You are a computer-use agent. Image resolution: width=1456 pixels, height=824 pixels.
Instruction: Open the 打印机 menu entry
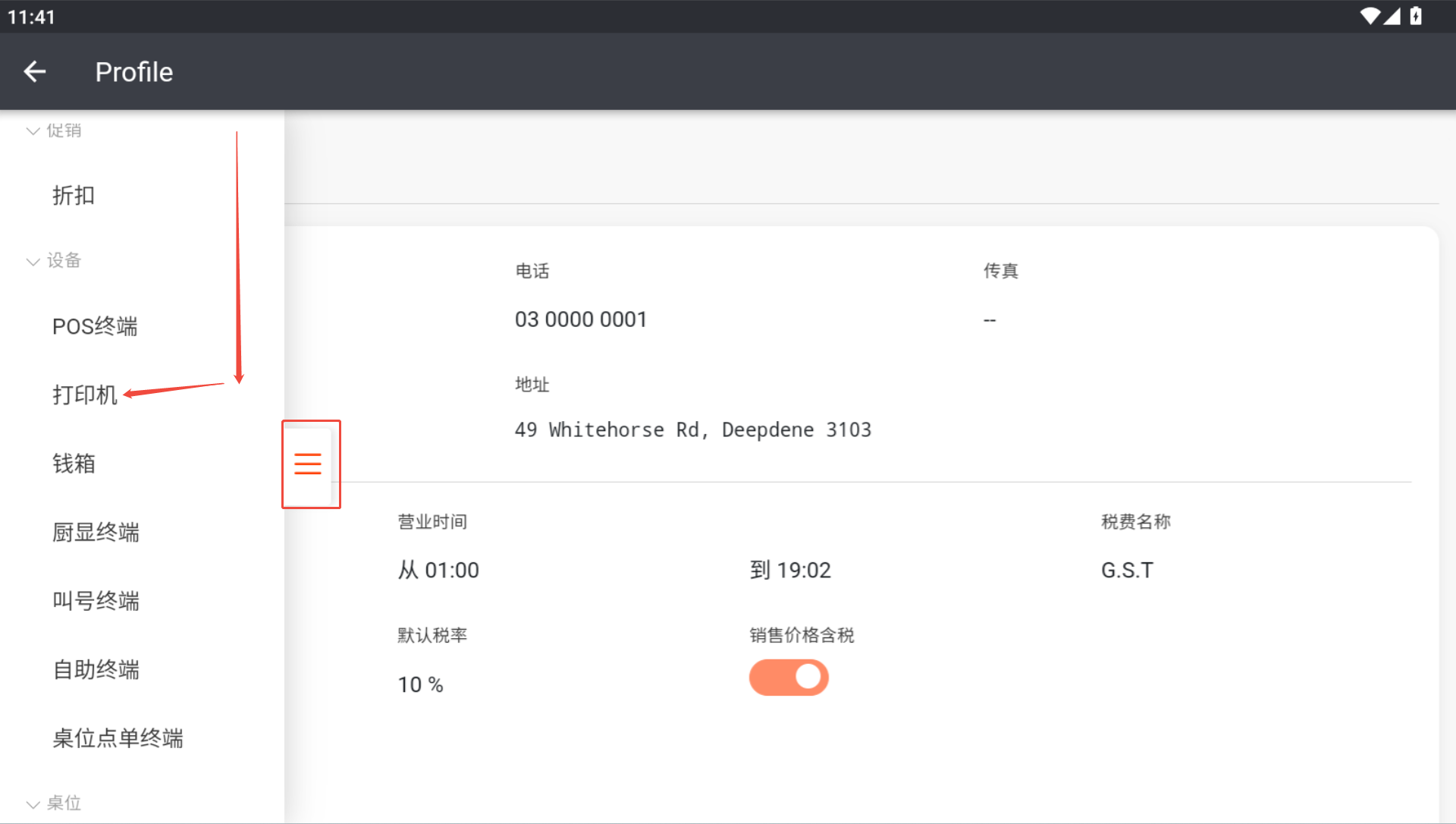pos(84,395)
